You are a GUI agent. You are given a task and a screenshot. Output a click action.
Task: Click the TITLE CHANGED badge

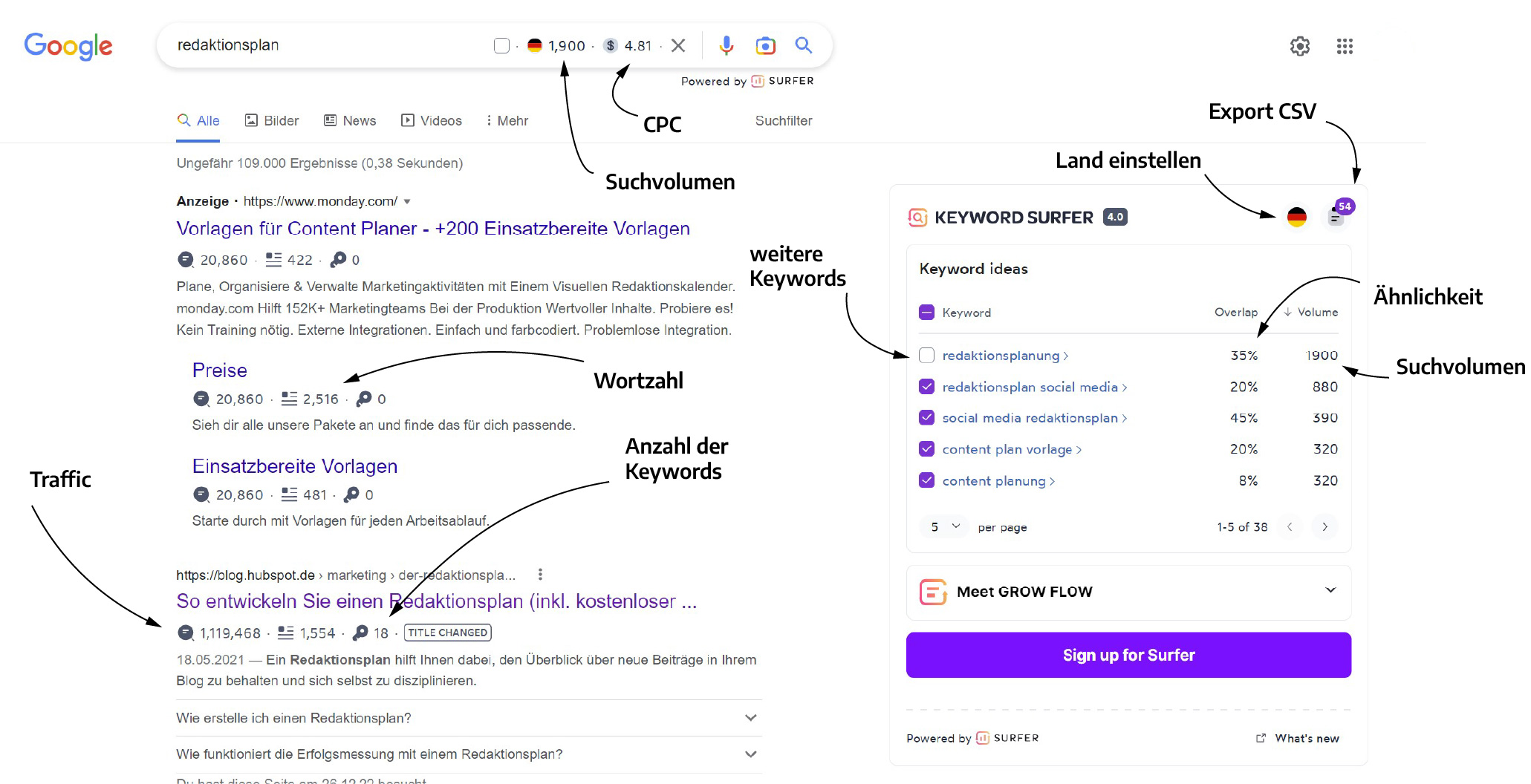(x=447, y=633)
